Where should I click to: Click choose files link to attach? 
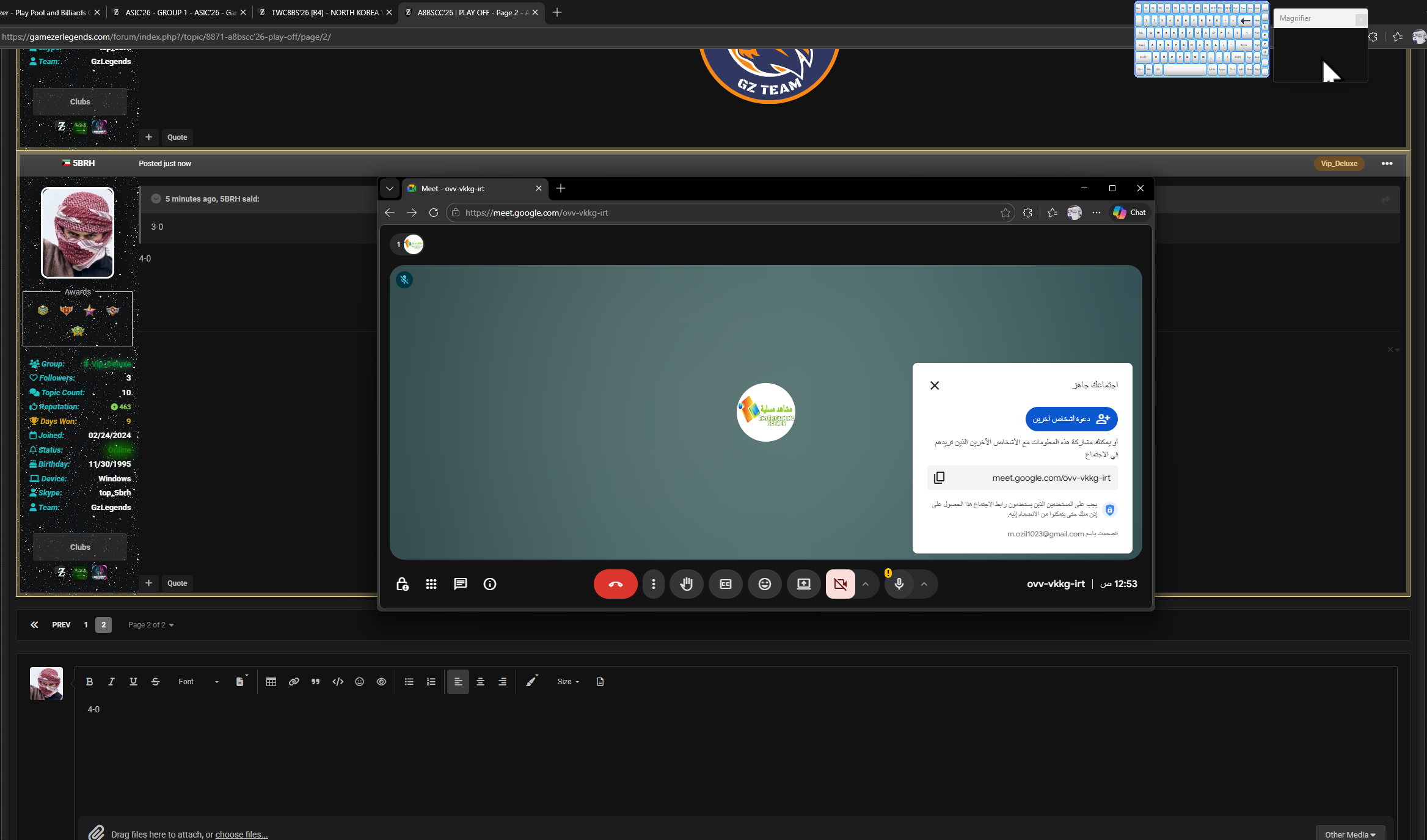tap(241, 835)
